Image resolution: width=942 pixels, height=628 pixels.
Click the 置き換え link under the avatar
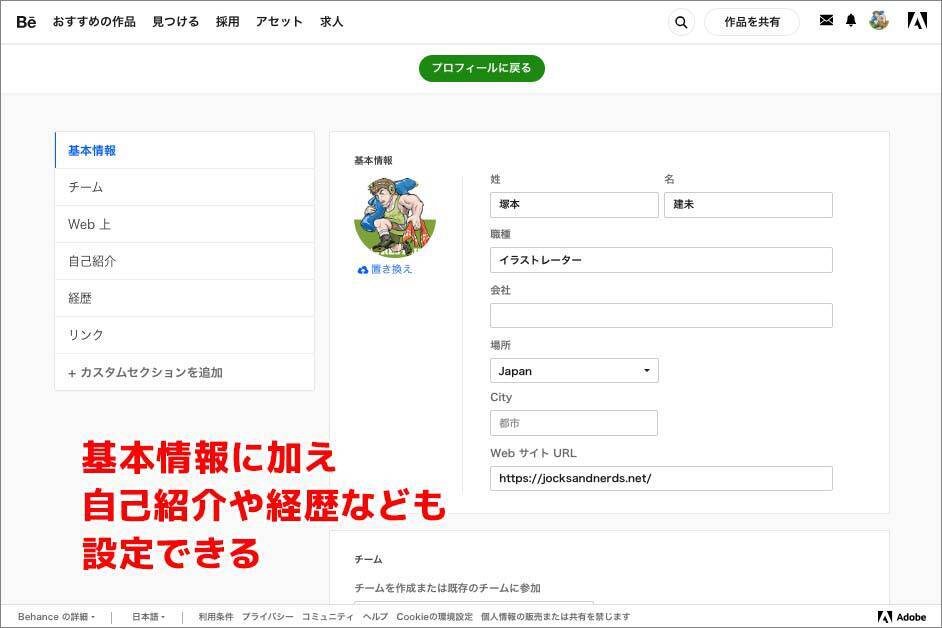pos(391,269)
